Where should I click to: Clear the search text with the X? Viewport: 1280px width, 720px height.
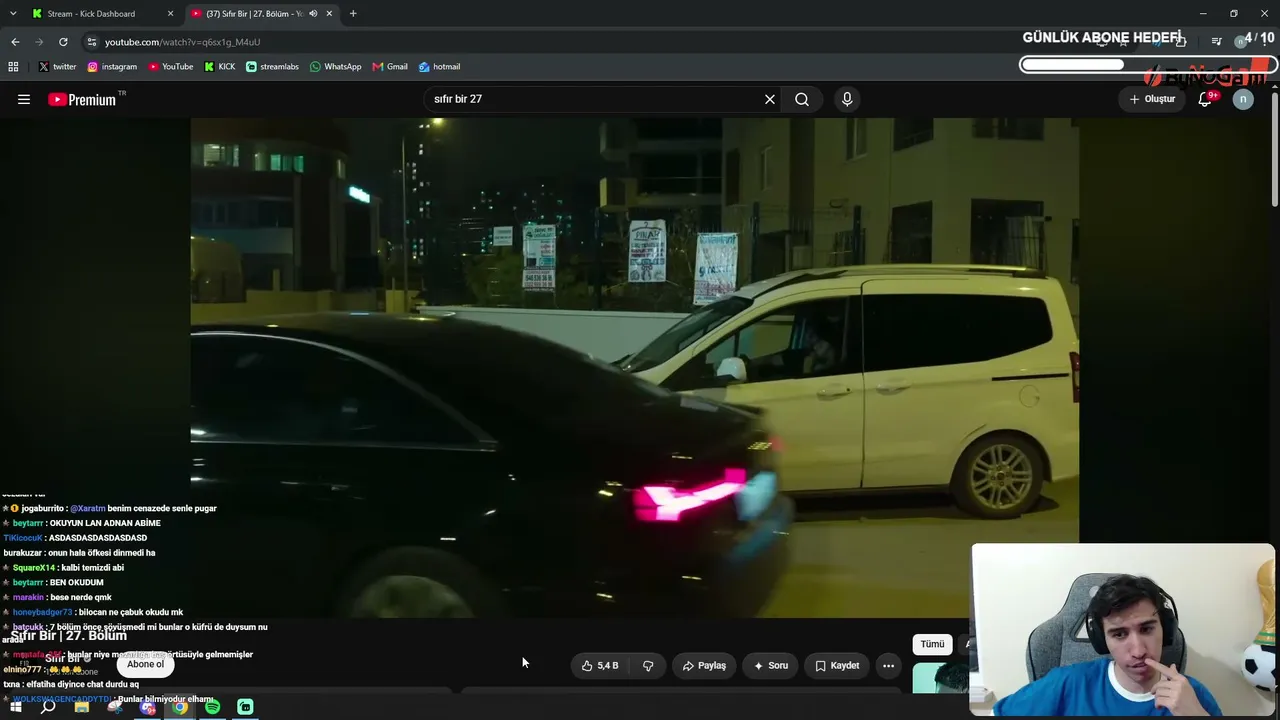tap(770, 99)
